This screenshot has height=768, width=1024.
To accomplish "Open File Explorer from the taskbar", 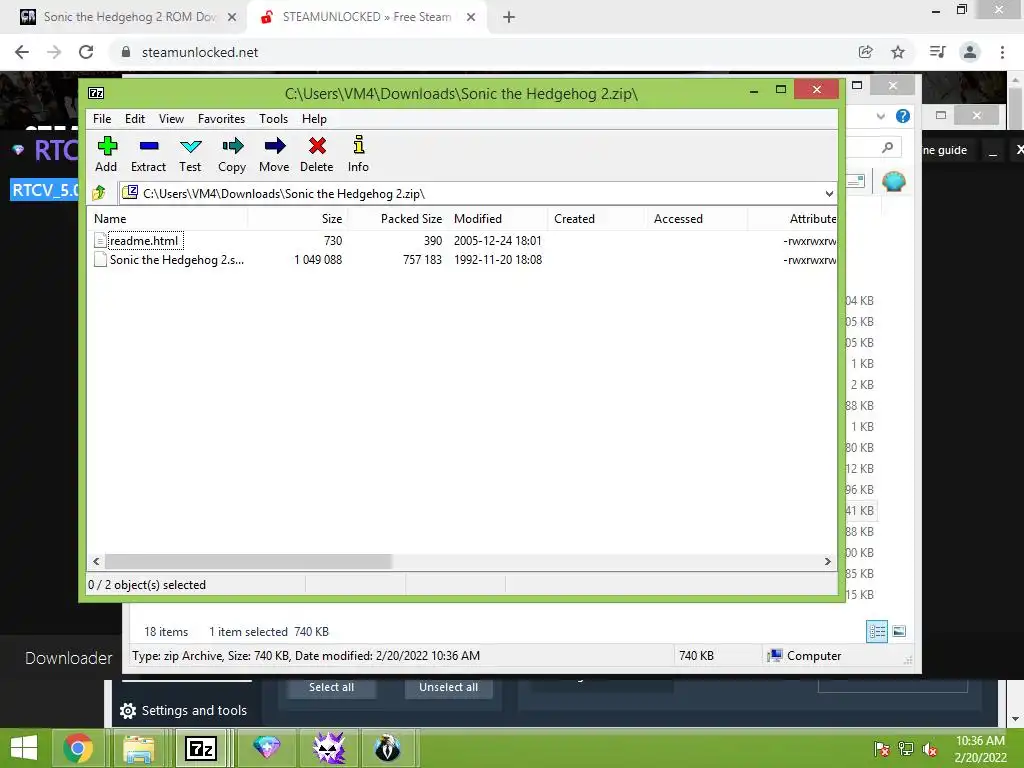I will [x=138, y=748].
